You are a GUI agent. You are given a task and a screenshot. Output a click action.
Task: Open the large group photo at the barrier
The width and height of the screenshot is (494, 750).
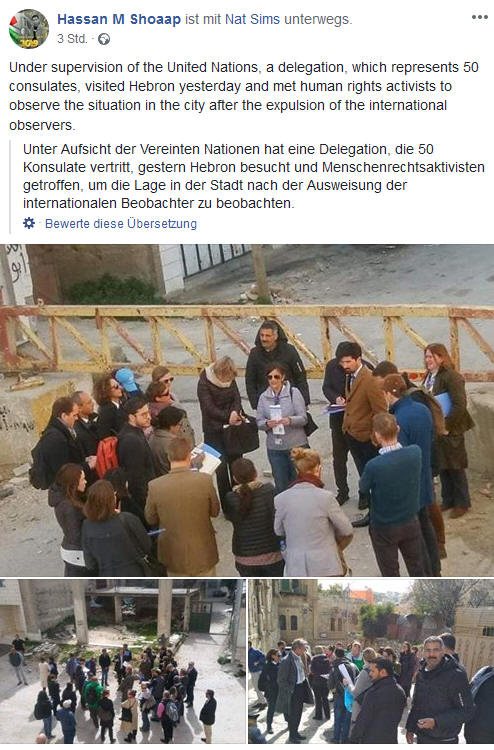tap(247, 410)
